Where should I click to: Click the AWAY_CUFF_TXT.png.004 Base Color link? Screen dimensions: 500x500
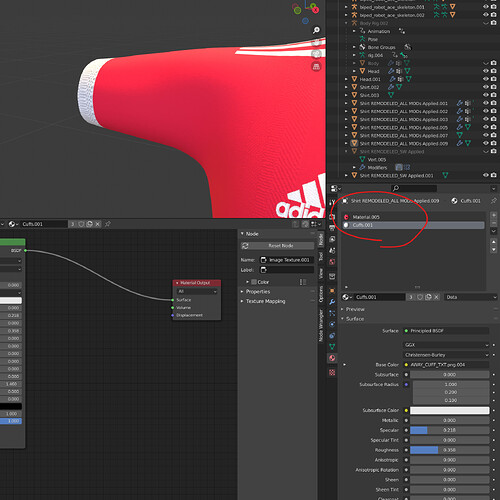click(x=446, y=365)
